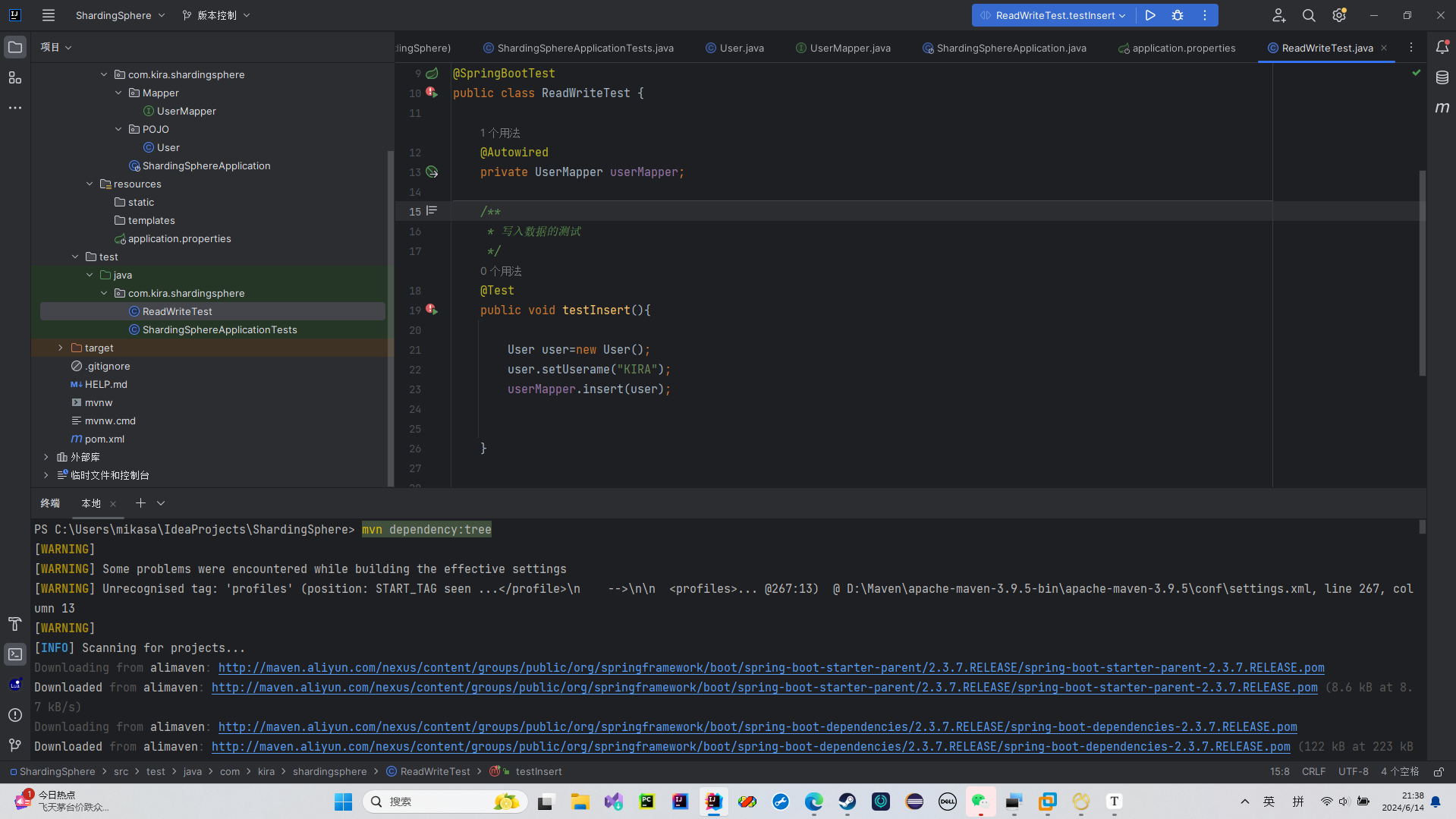Open the Project view mode dropdown
The width and height of the screenshot is (1456, 819).
[x=56, y=47]
